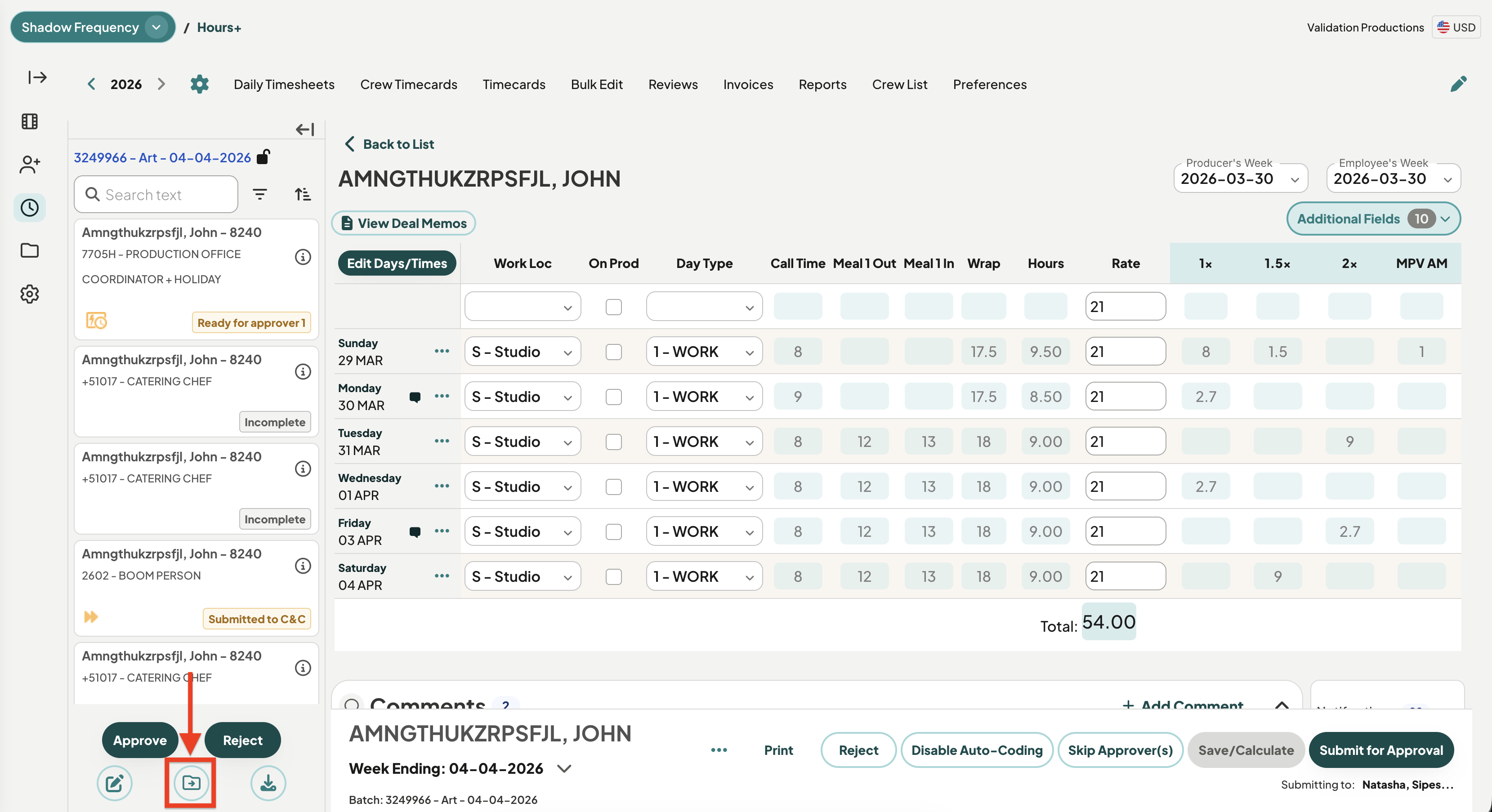Click the Edit Days/Times button
The height and width of the screenshot is (812, 1492).
click(397, 263)
